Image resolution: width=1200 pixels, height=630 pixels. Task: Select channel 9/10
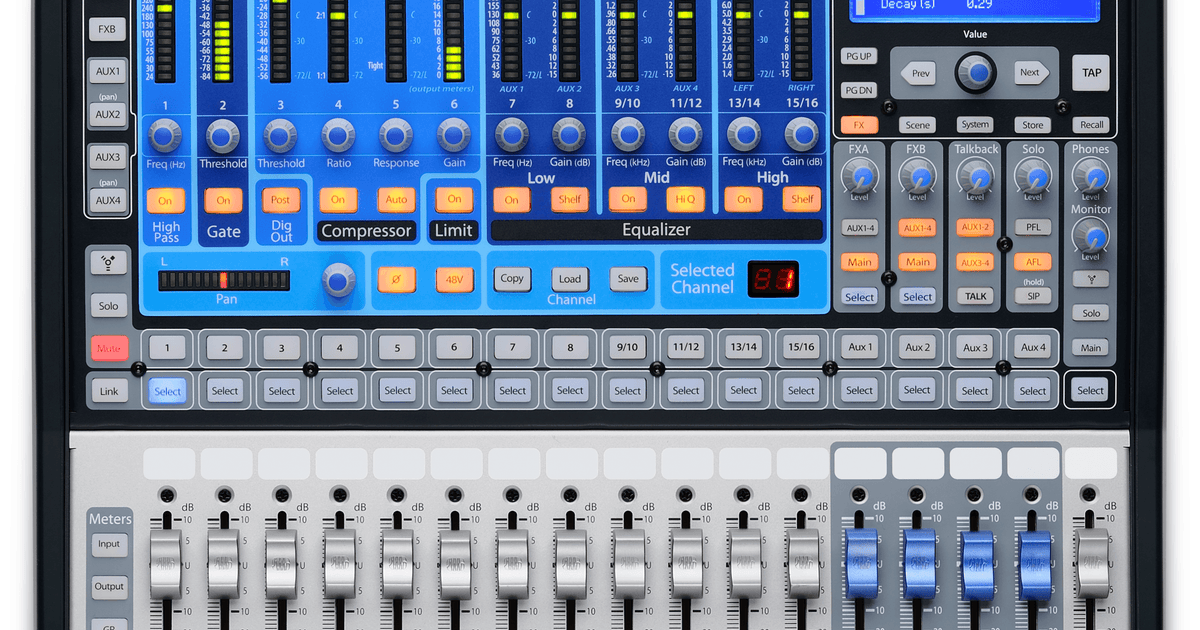[627, 347]
